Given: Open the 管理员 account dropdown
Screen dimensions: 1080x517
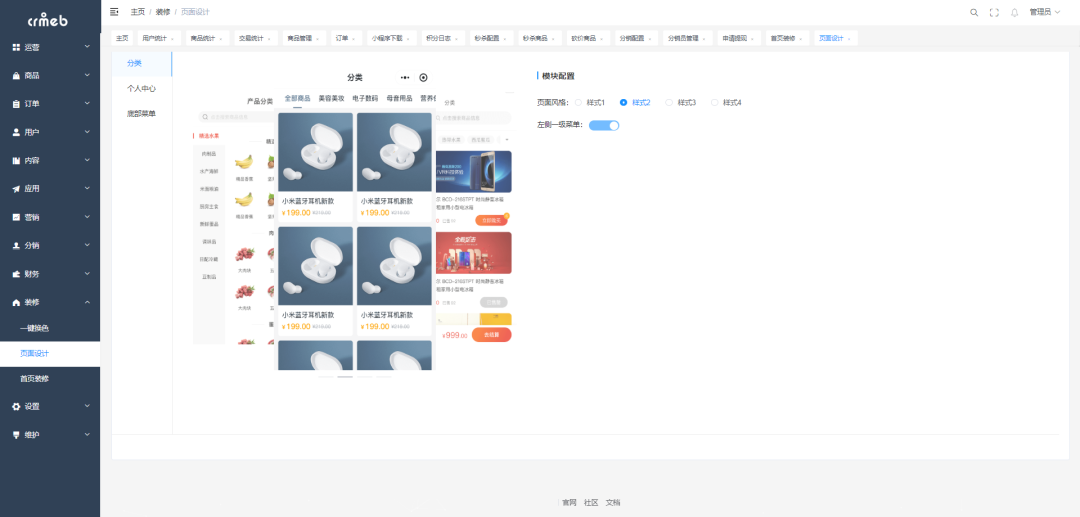Looking at the screenshot, I should [1044, 12].
